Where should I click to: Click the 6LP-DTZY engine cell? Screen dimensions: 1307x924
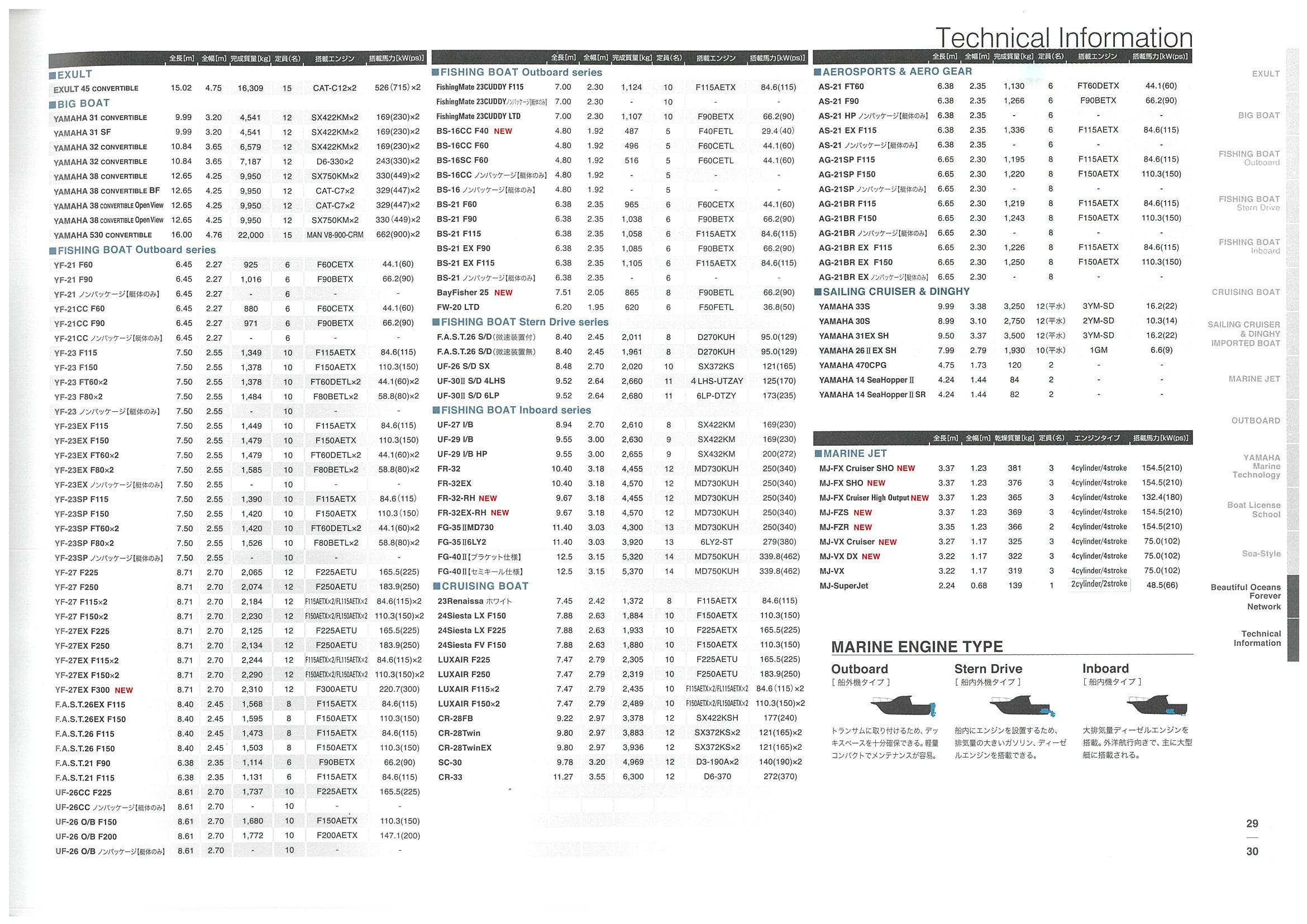point(717,396)
